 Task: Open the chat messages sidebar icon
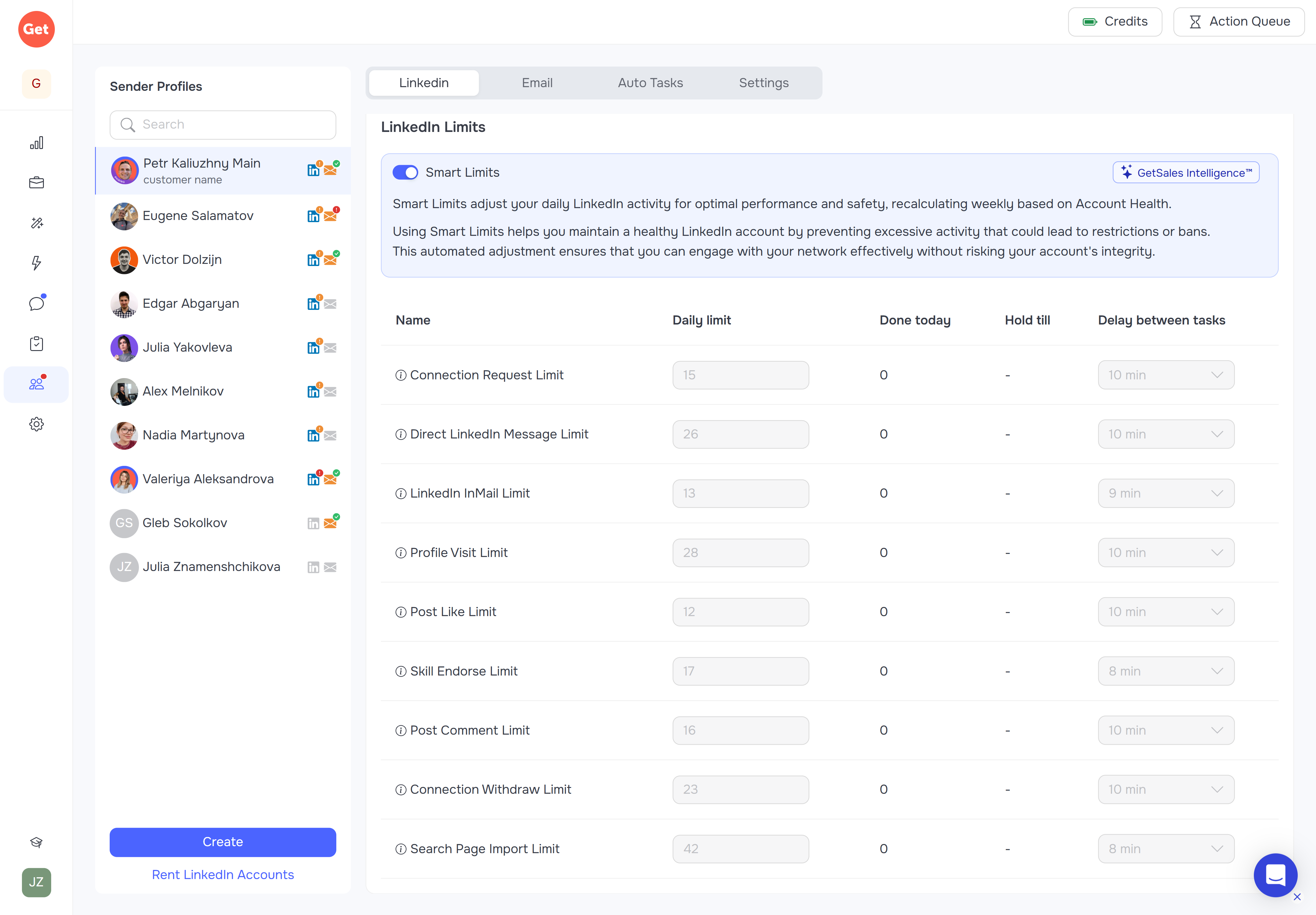[36, 303]
